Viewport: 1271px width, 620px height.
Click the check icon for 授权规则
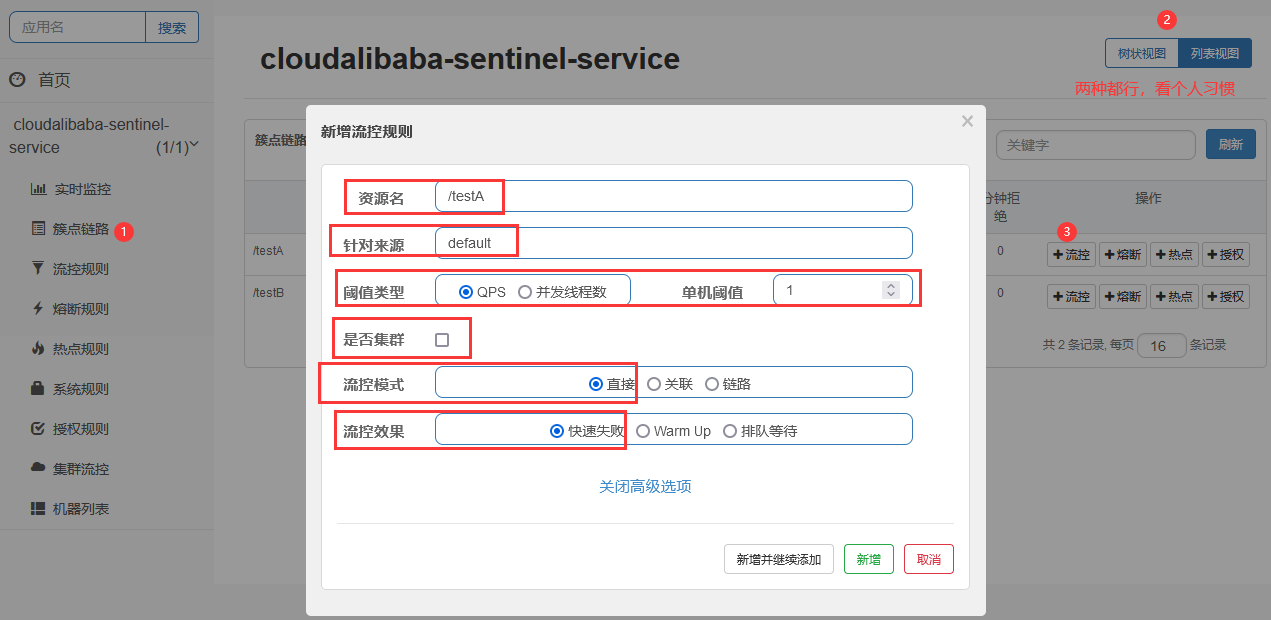tap(38, 429)
